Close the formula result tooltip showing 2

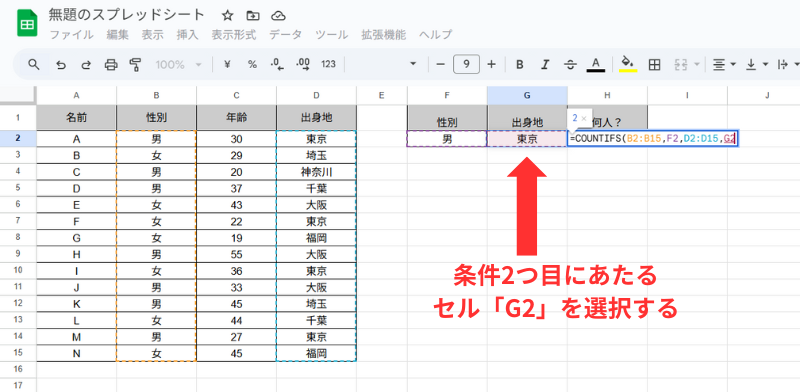pos(584,118)
